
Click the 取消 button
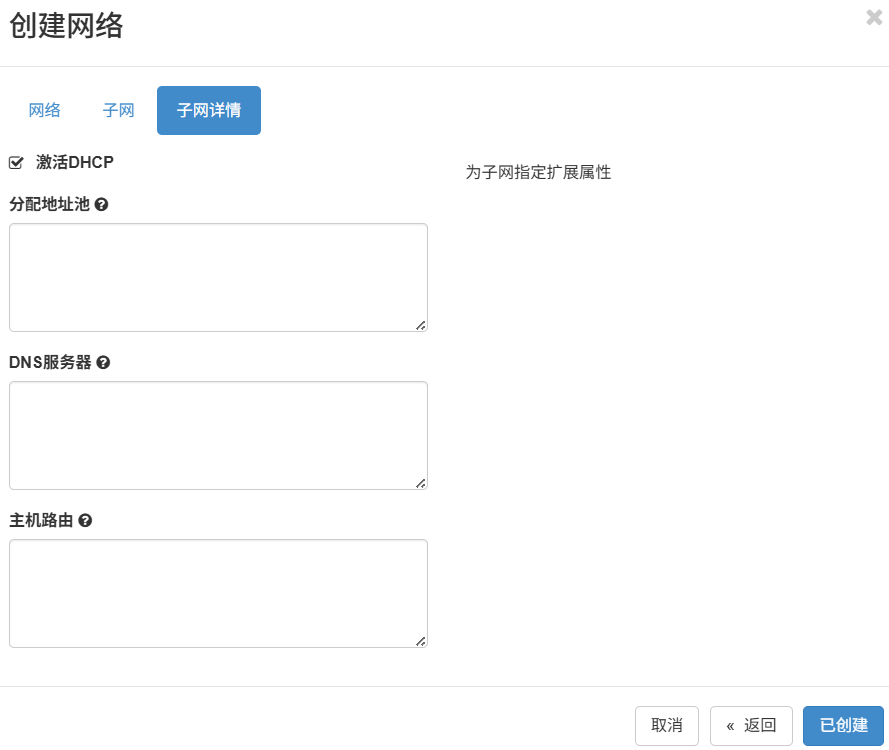point(667,725)
